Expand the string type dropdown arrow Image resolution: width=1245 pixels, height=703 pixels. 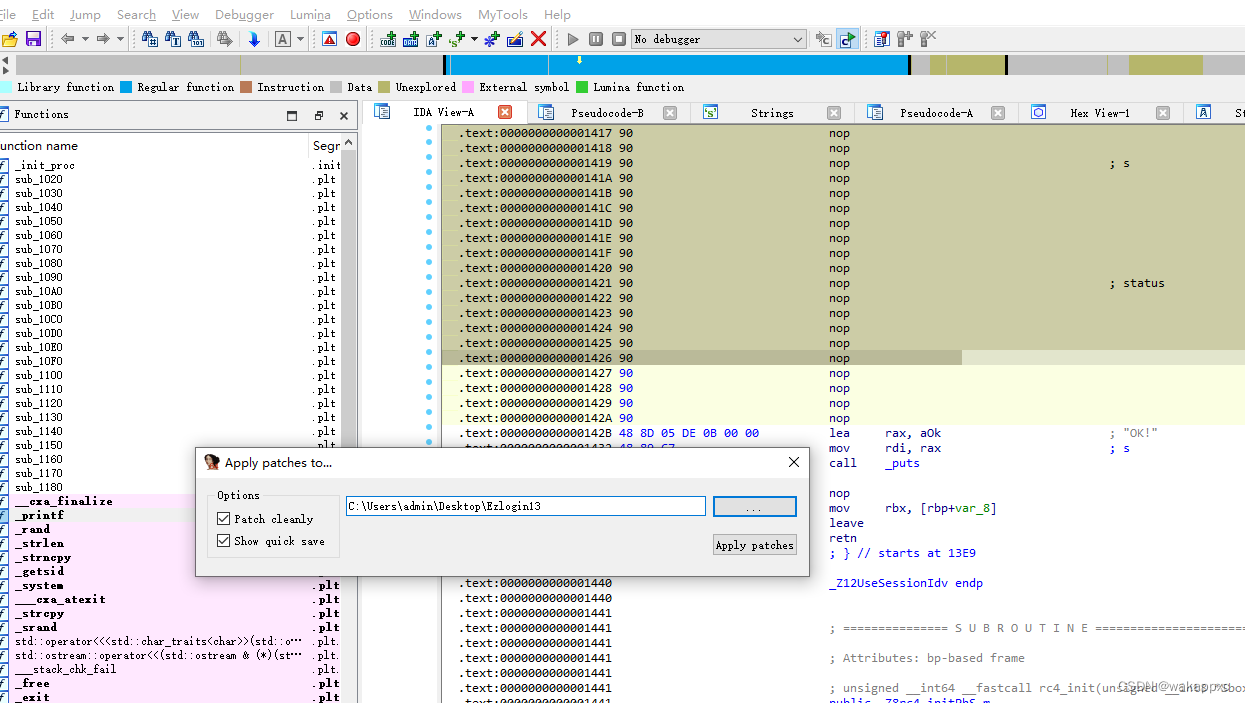473,39
